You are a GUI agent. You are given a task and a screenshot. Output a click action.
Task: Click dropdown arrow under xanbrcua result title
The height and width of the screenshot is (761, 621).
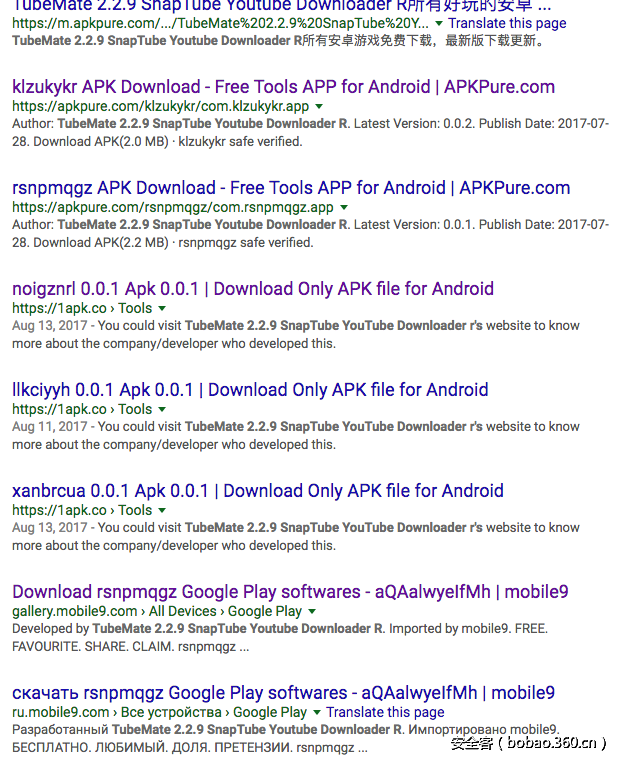(162, 510)
